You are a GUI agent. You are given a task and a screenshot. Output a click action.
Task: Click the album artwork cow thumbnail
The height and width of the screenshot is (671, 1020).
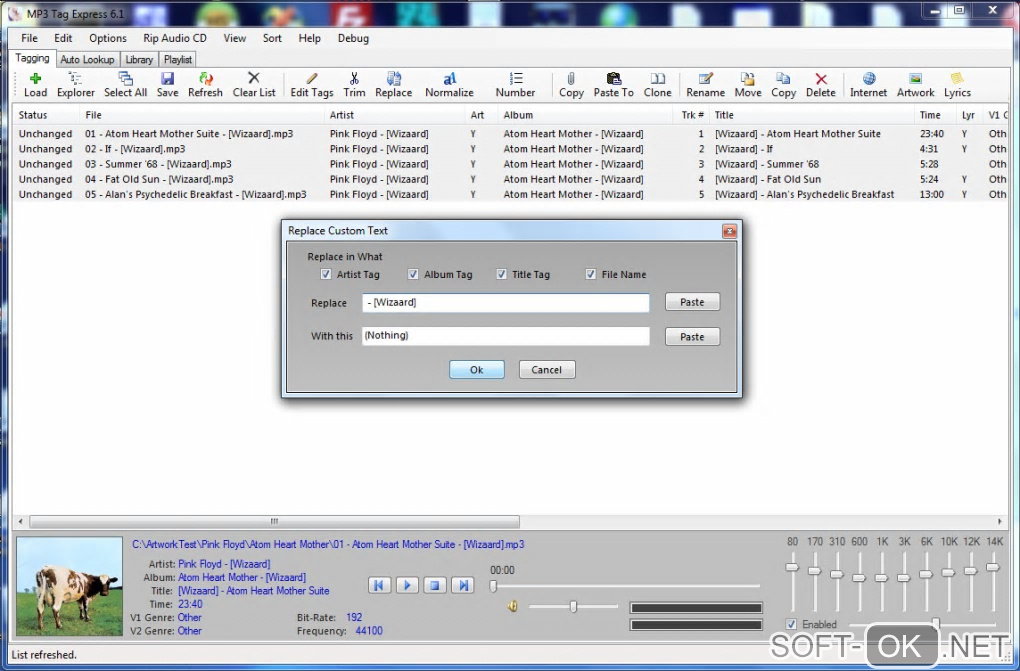click(69, 586)
